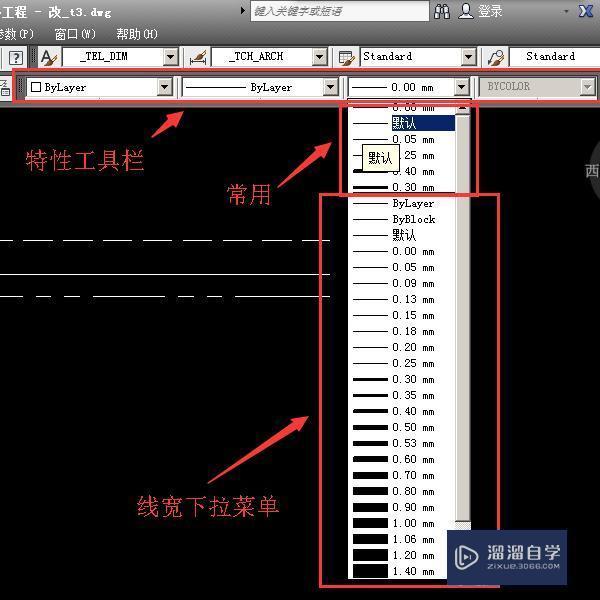Select 0.09 mm lineweight
This screenshot has width=600, height=600.
(404, 284)
